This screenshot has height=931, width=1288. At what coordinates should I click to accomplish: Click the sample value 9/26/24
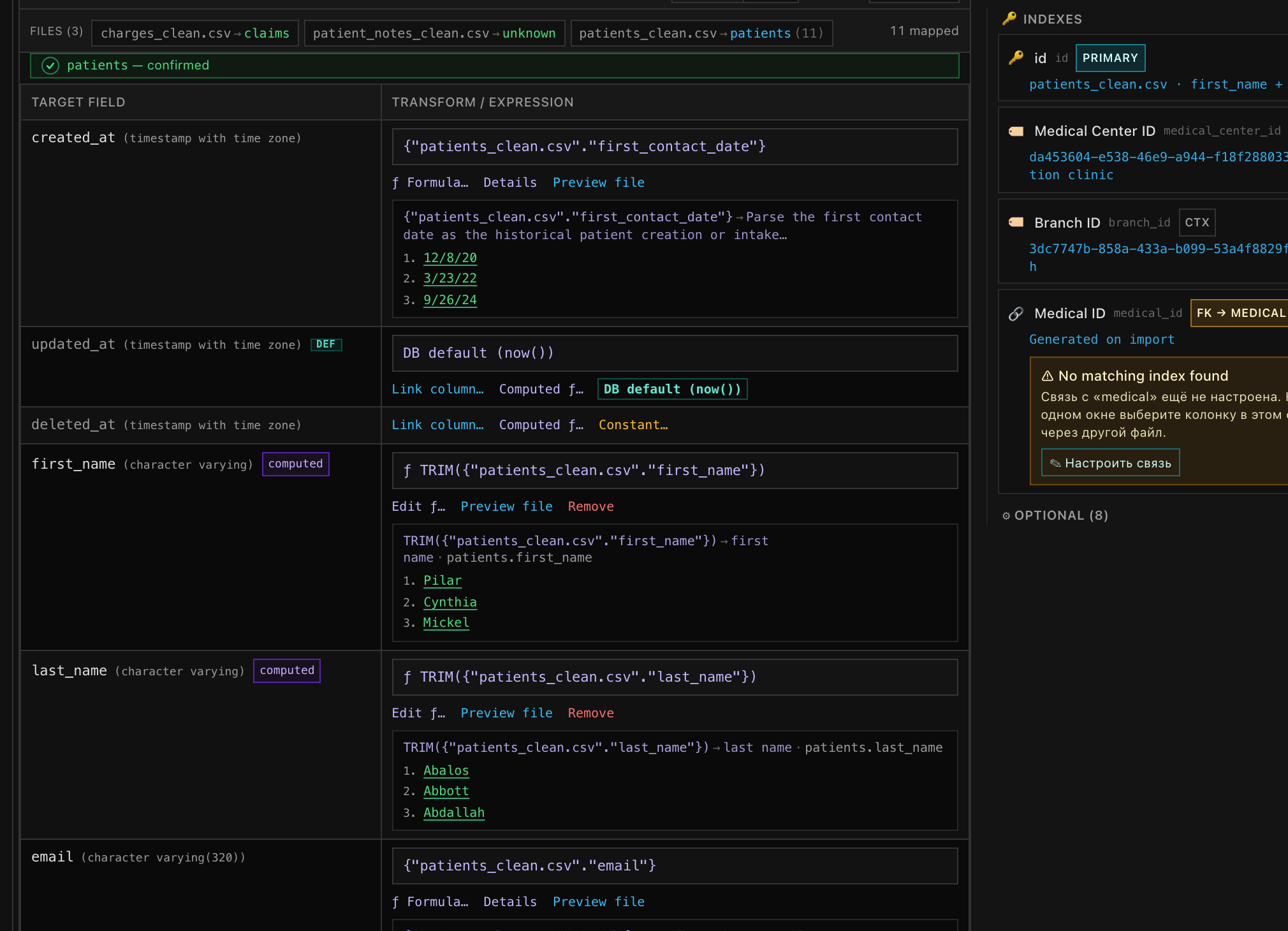point(450,300)
